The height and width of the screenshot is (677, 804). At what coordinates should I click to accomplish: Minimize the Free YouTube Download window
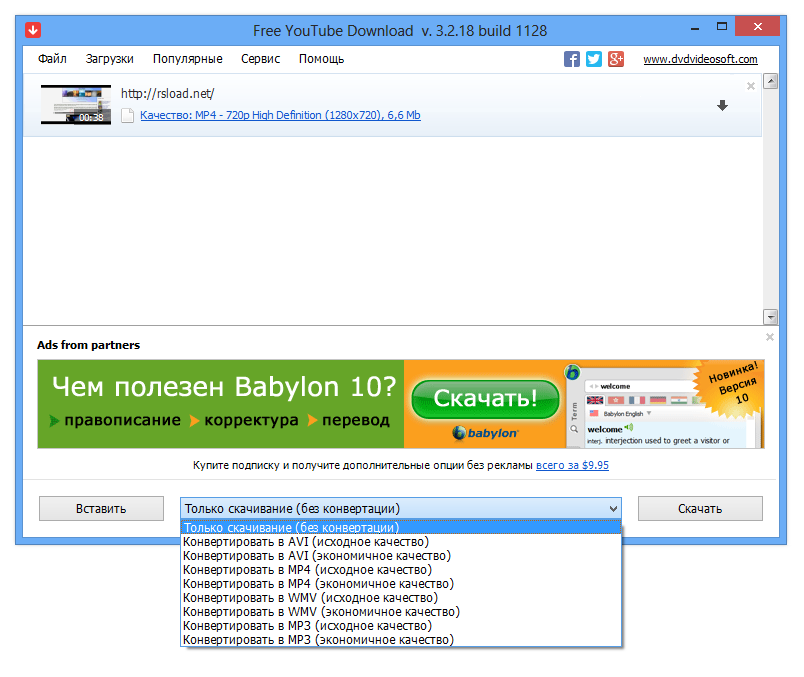[x=695, y=29]
